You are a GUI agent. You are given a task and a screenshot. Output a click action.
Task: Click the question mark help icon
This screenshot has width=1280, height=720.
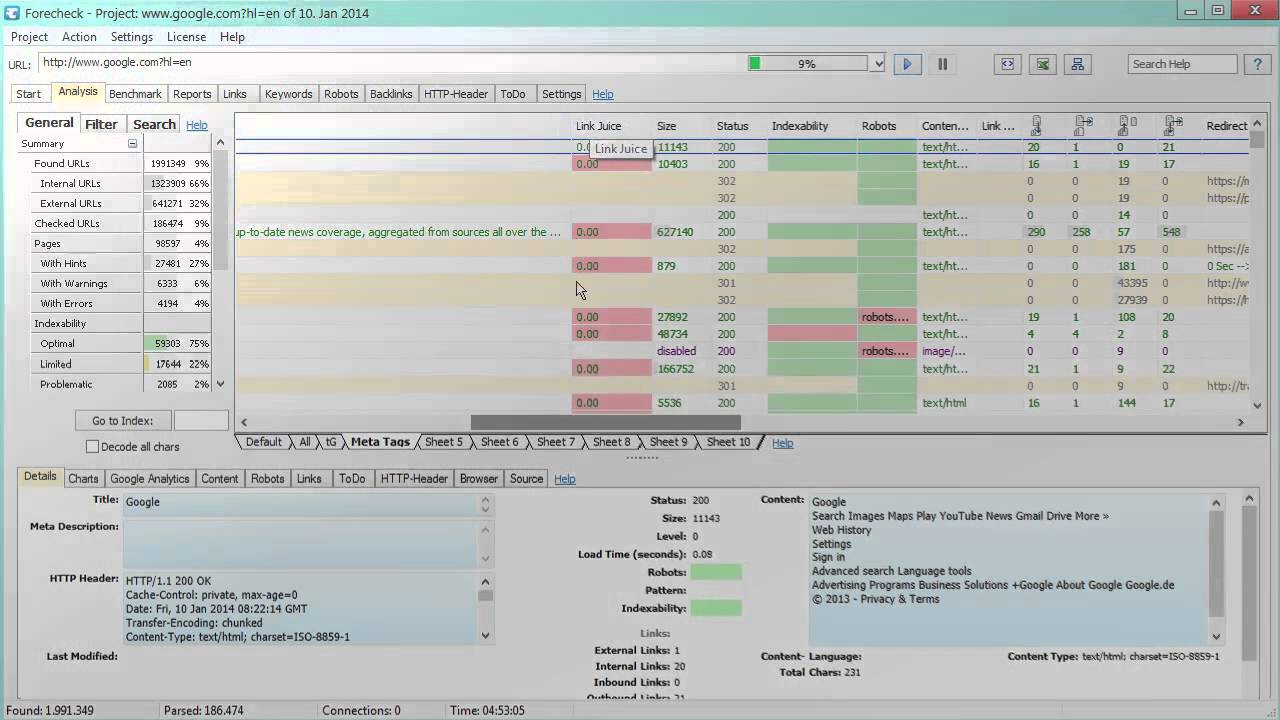click(1258, 64)
